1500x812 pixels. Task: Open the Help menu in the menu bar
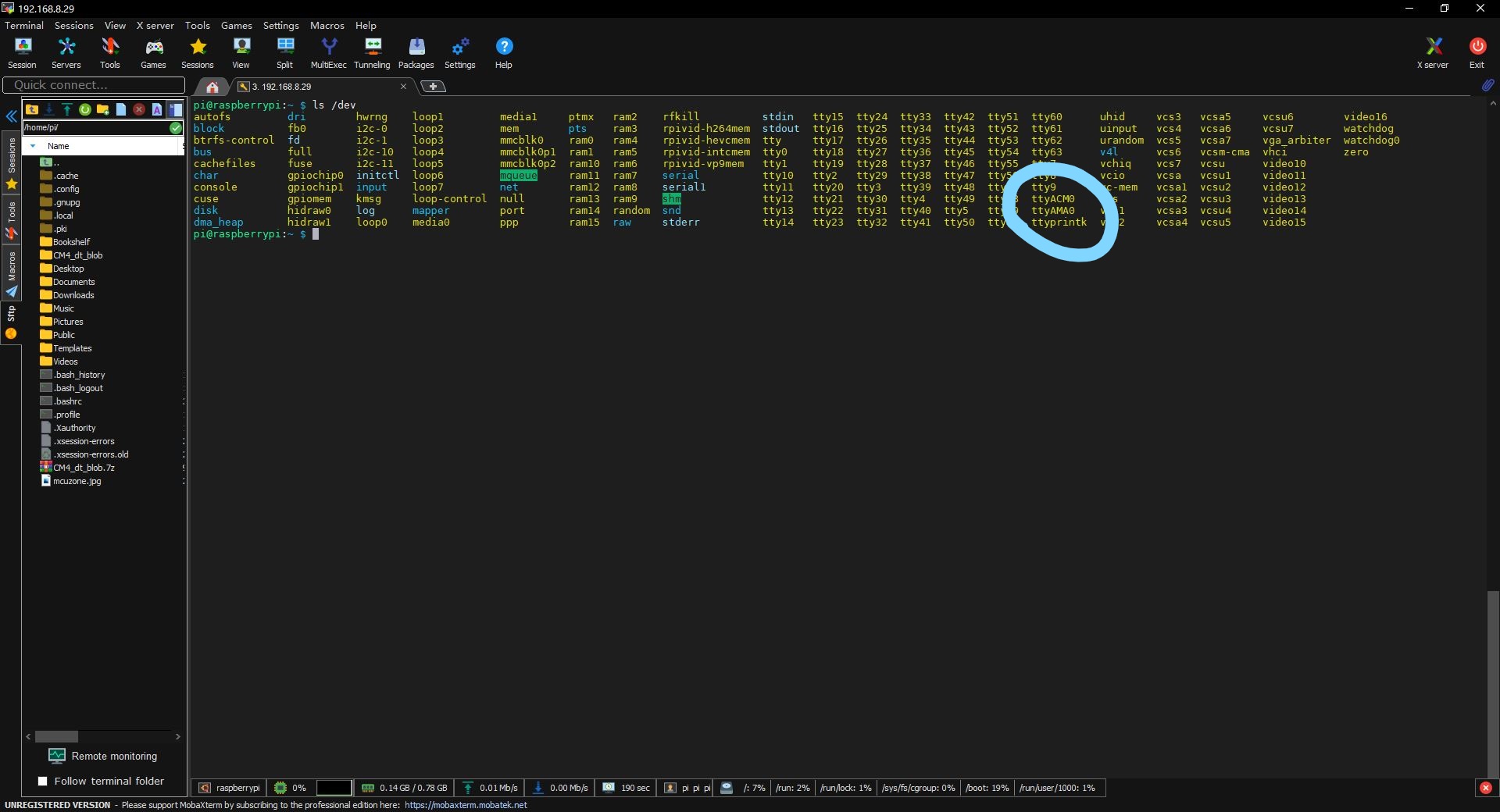[x=366, y=25]
